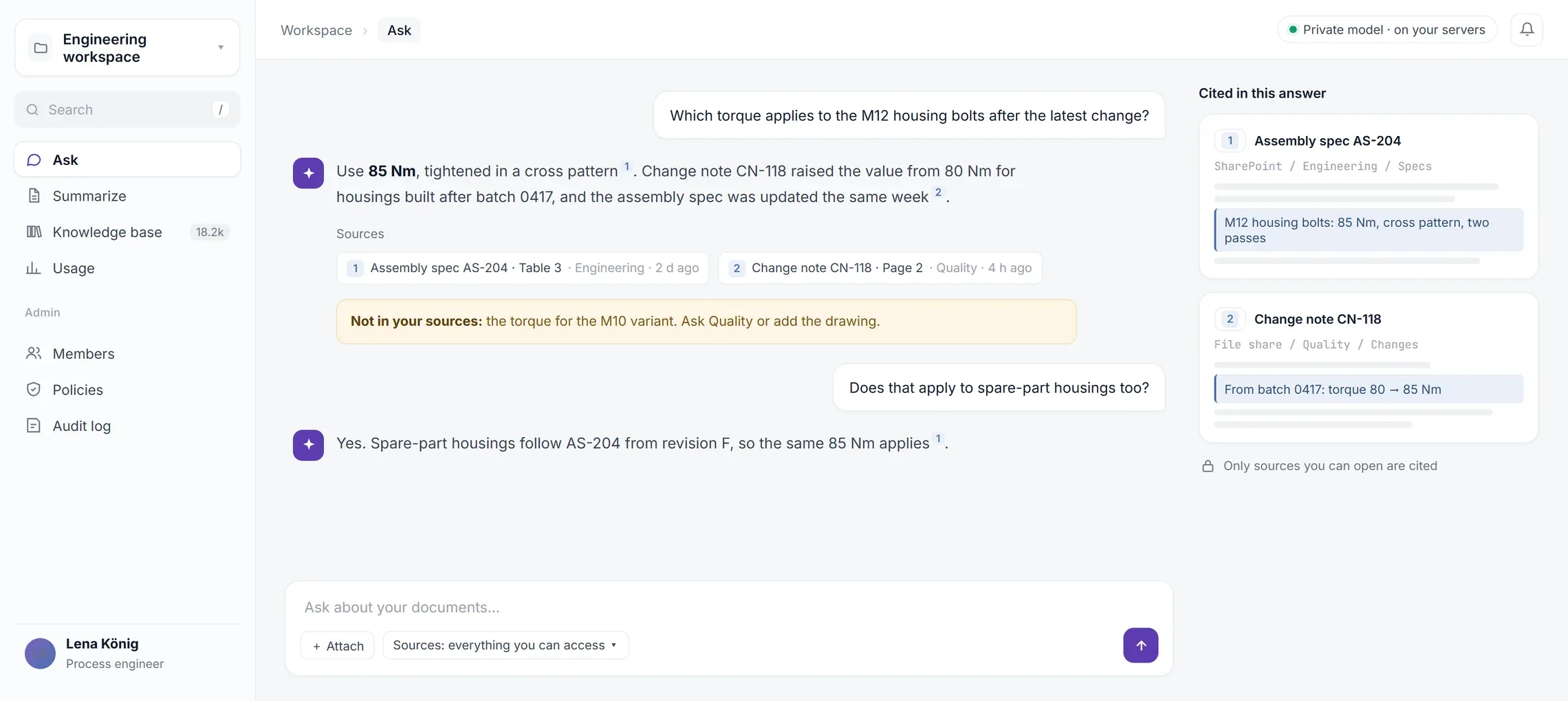
Task: Click the highlighted excerpt 'M12 housing bolts: 85 Nm'
Action: 1369,230
